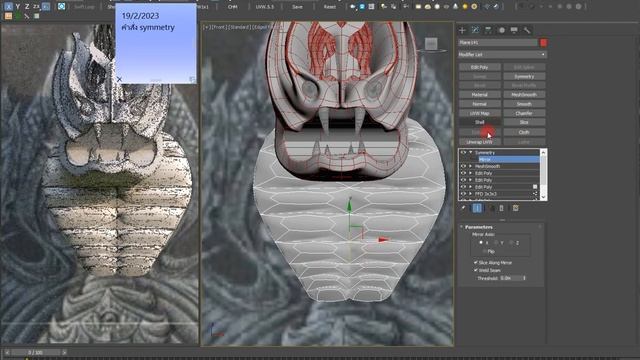Click the Normal modifier button
The height and width of the screenshot is (360, 640).
[x=480, y=104]
